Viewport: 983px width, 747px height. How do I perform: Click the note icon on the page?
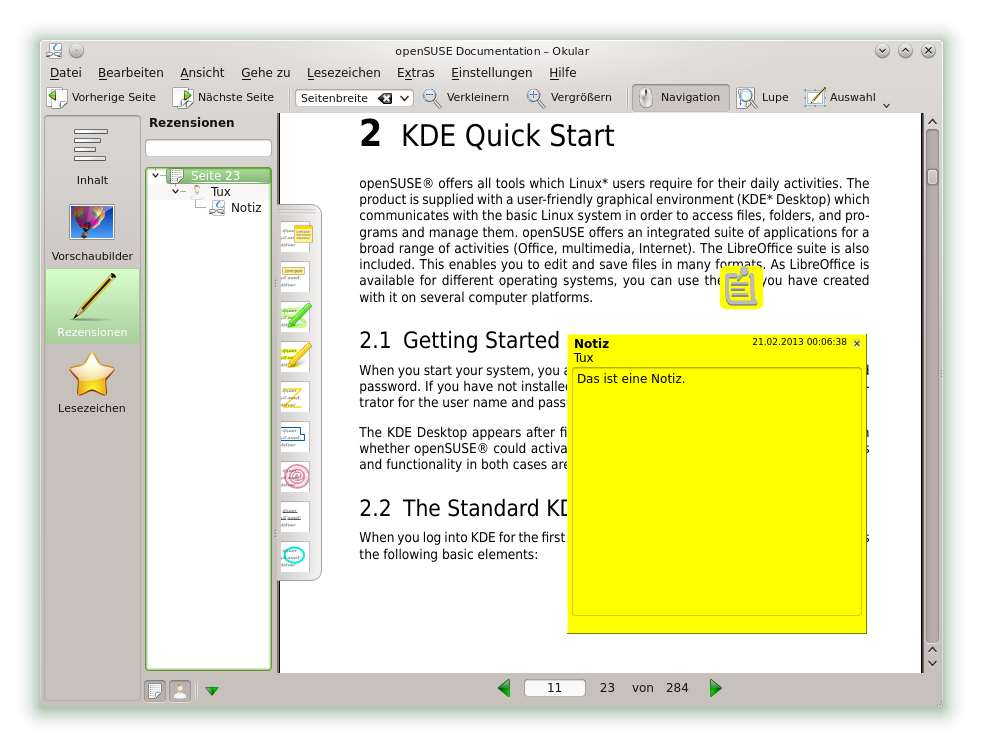741,287
